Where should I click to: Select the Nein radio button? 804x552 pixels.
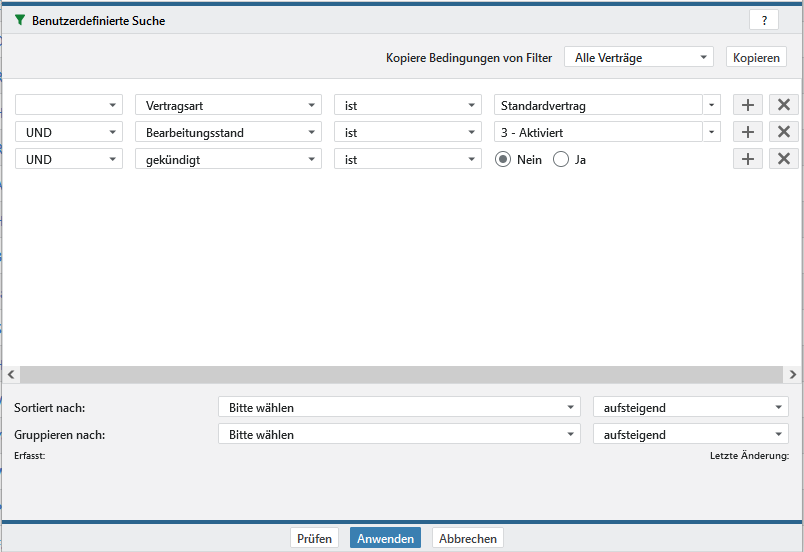click(x=504, y=159)
